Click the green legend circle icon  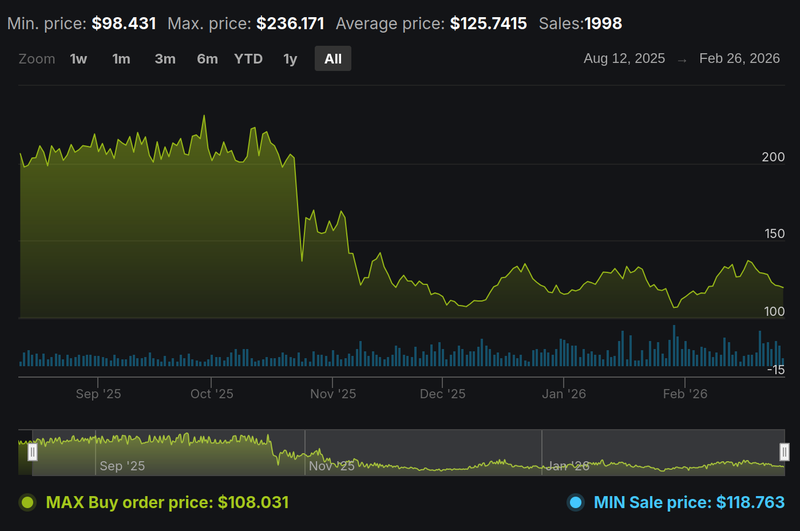pyautogui.click(x=28, y=502)
